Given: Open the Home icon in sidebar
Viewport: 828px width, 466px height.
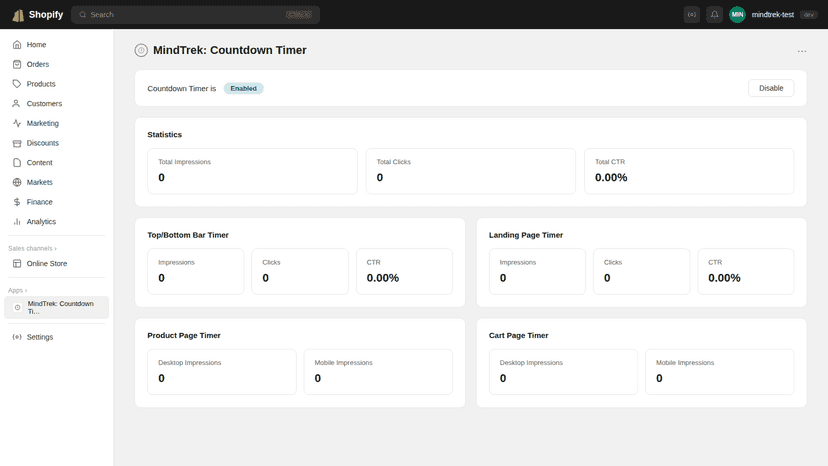Looking at the screenshot, I should click(x=17, y=44).
